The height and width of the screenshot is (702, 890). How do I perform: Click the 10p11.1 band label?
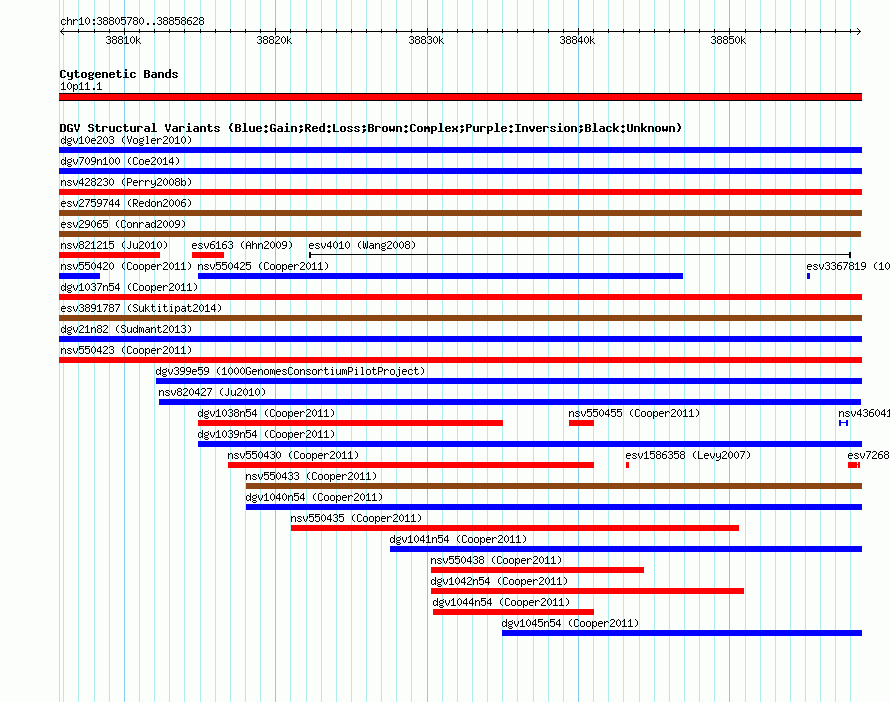pyautogui.click(x=81, y=86)
